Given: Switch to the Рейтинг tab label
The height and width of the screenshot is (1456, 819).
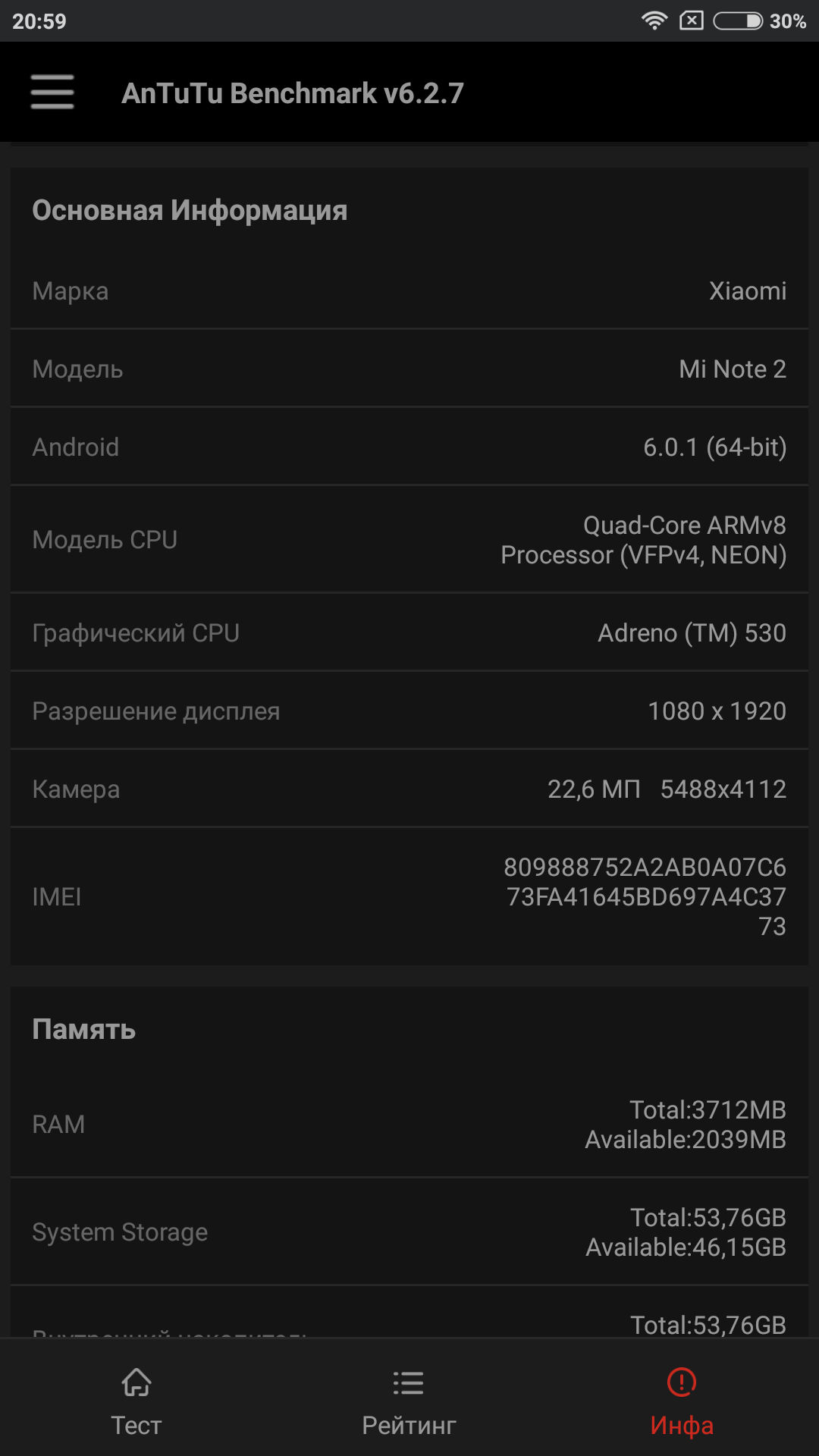Looking at the screenshot, I should tap(409, 1426).
